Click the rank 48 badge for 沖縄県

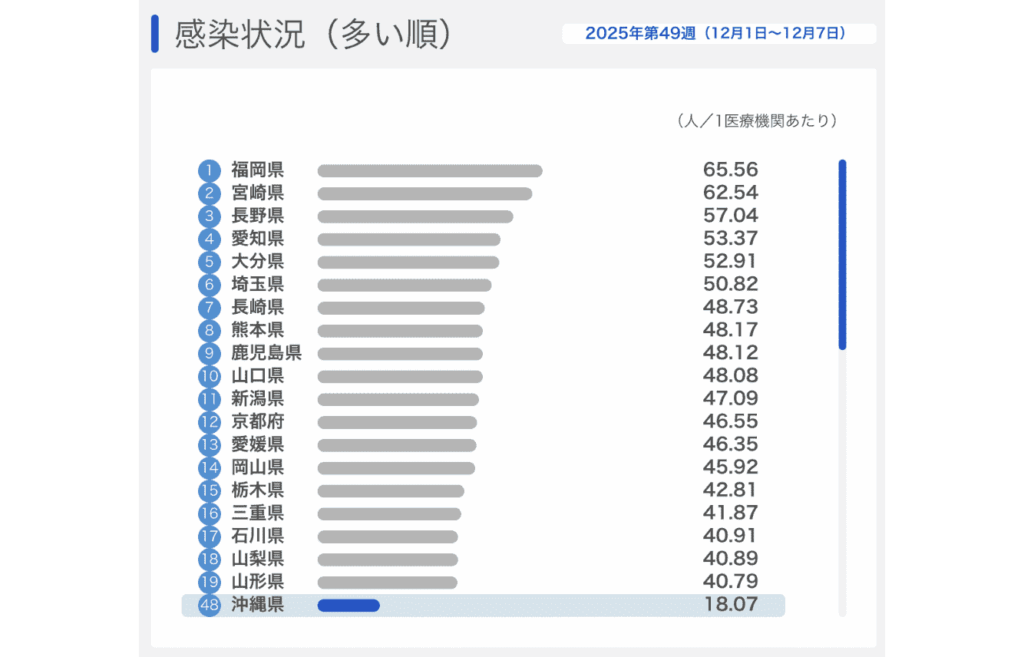(x=209, y=606)
